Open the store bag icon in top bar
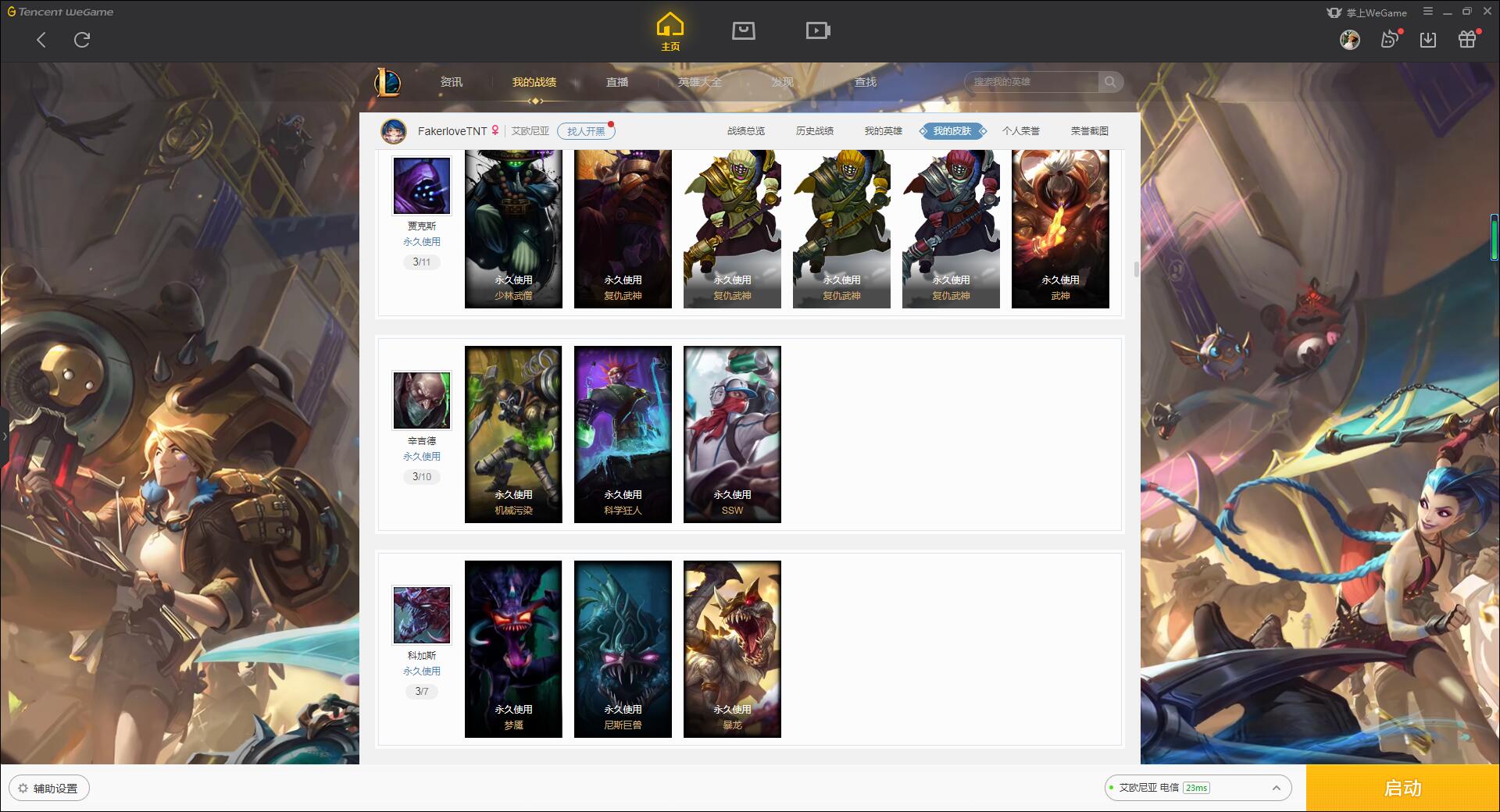The width and height of the screenshot is (1500, 812). (743, 30)
